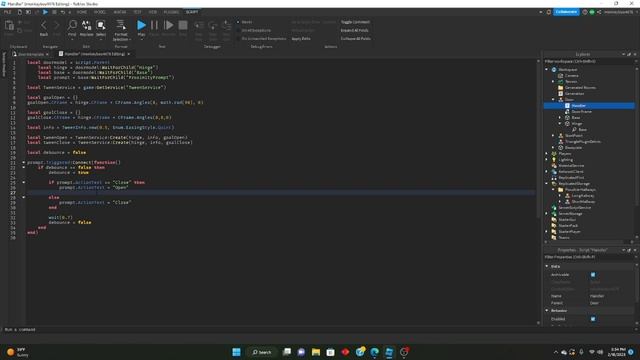Switch to the MODEL ribbon tab
This screenshot has height=360, width=640.
pyautogui.click(x=100, y=12)
